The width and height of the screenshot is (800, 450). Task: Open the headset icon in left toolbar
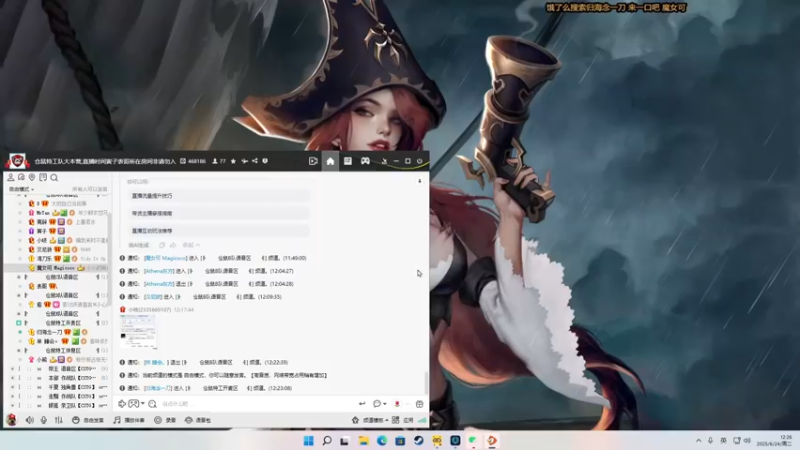21,177
